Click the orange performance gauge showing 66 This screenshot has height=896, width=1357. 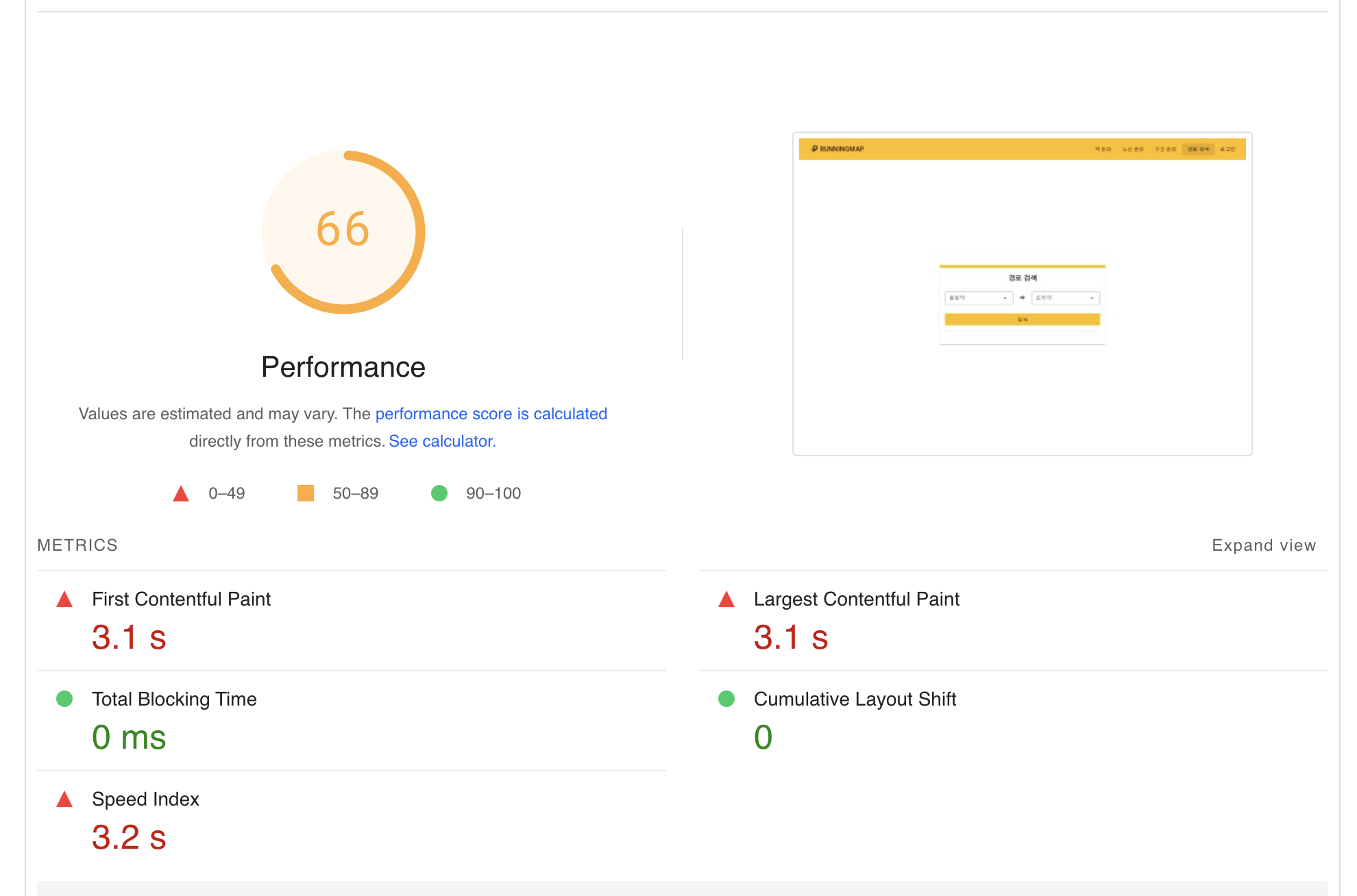[343, 232]
